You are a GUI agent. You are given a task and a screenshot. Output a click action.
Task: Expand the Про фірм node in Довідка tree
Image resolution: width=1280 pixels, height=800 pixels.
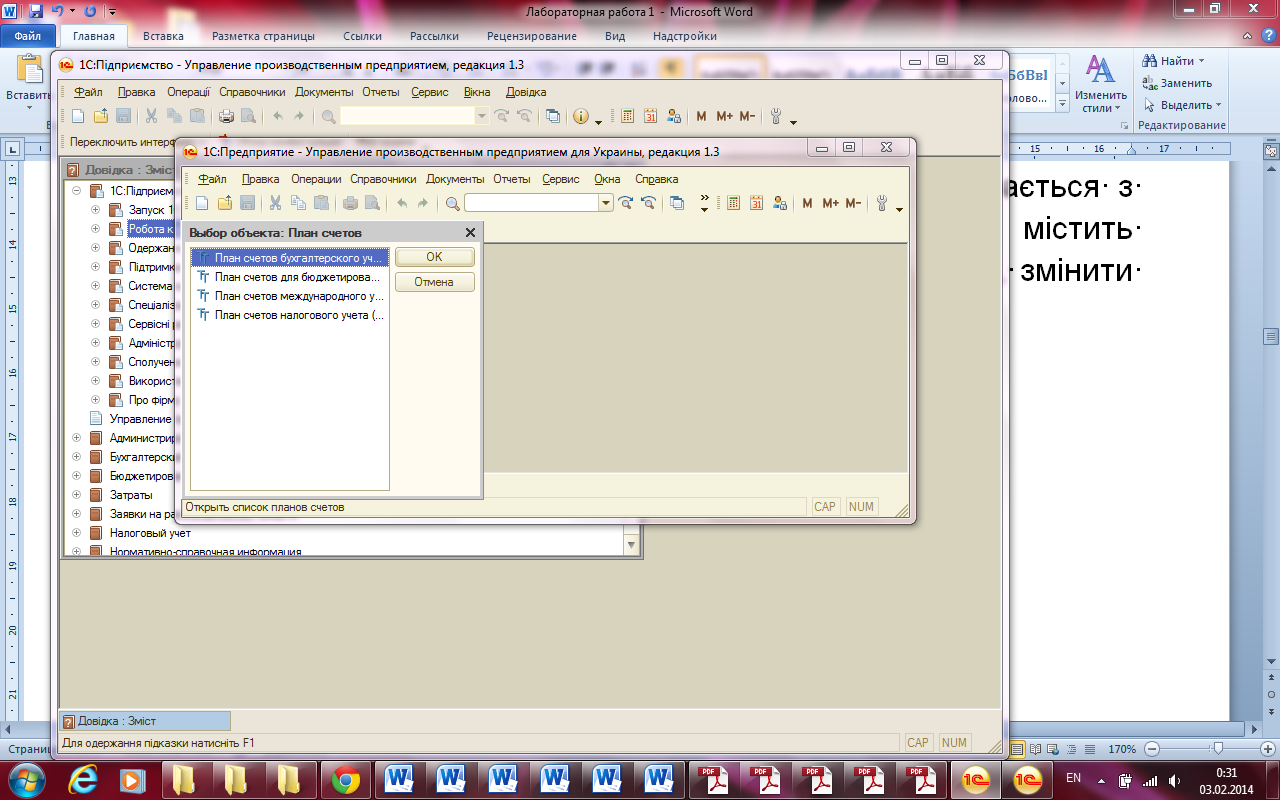96,400
